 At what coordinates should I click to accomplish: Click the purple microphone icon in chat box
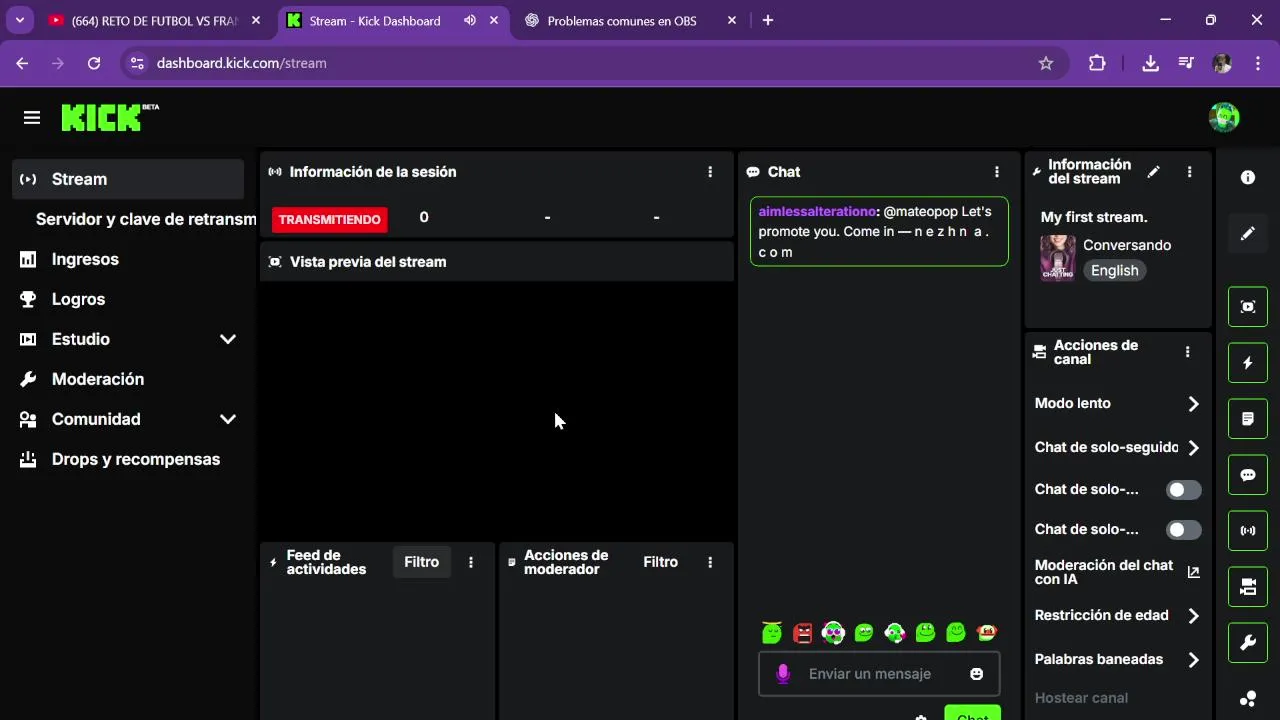[783, 674]
